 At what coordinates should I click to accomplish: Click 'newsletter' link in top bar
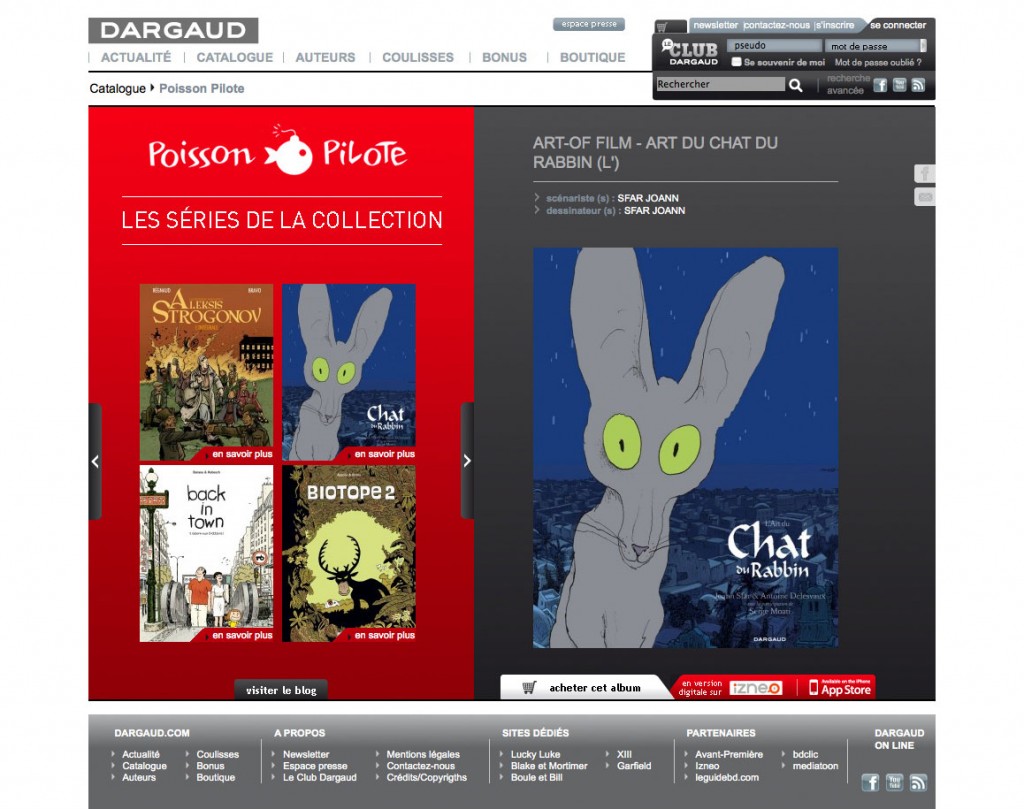tap(715, 25)
